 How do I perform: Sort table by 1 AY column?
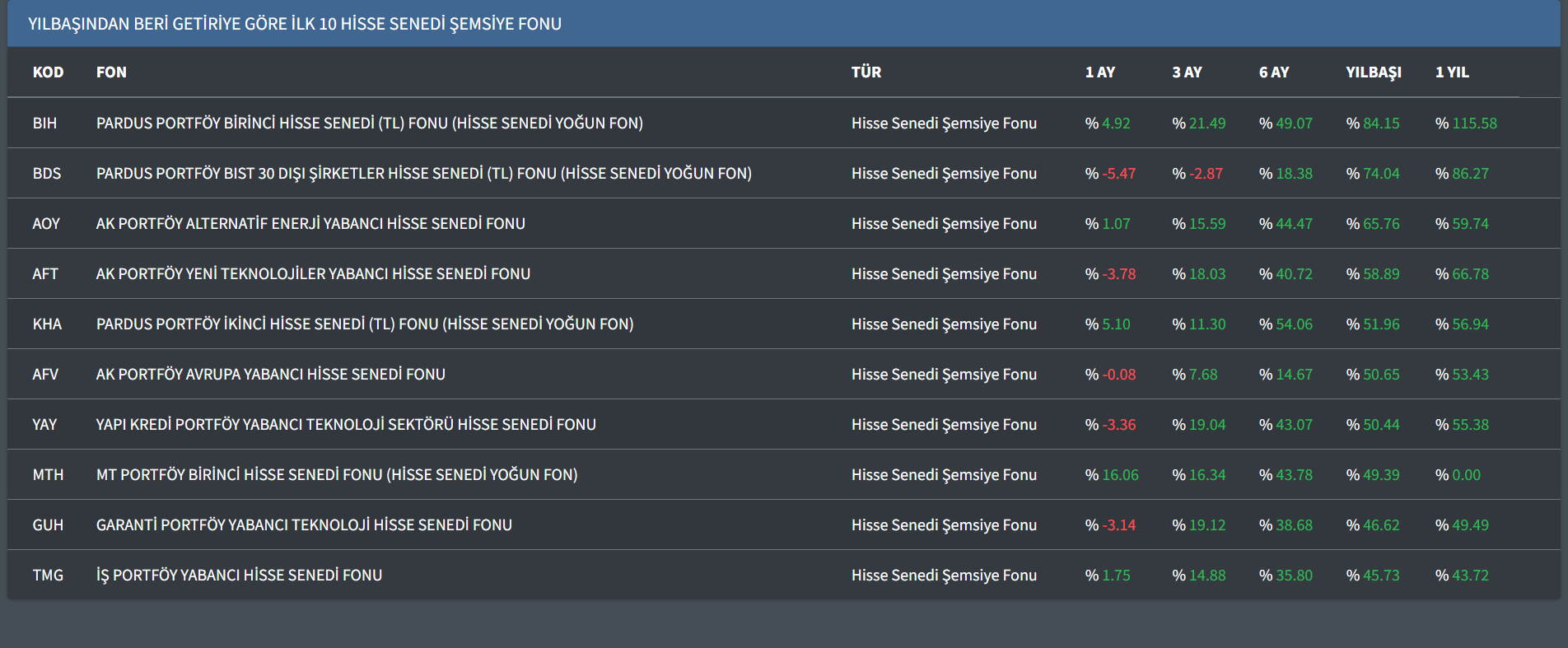tap(1099, 72)
